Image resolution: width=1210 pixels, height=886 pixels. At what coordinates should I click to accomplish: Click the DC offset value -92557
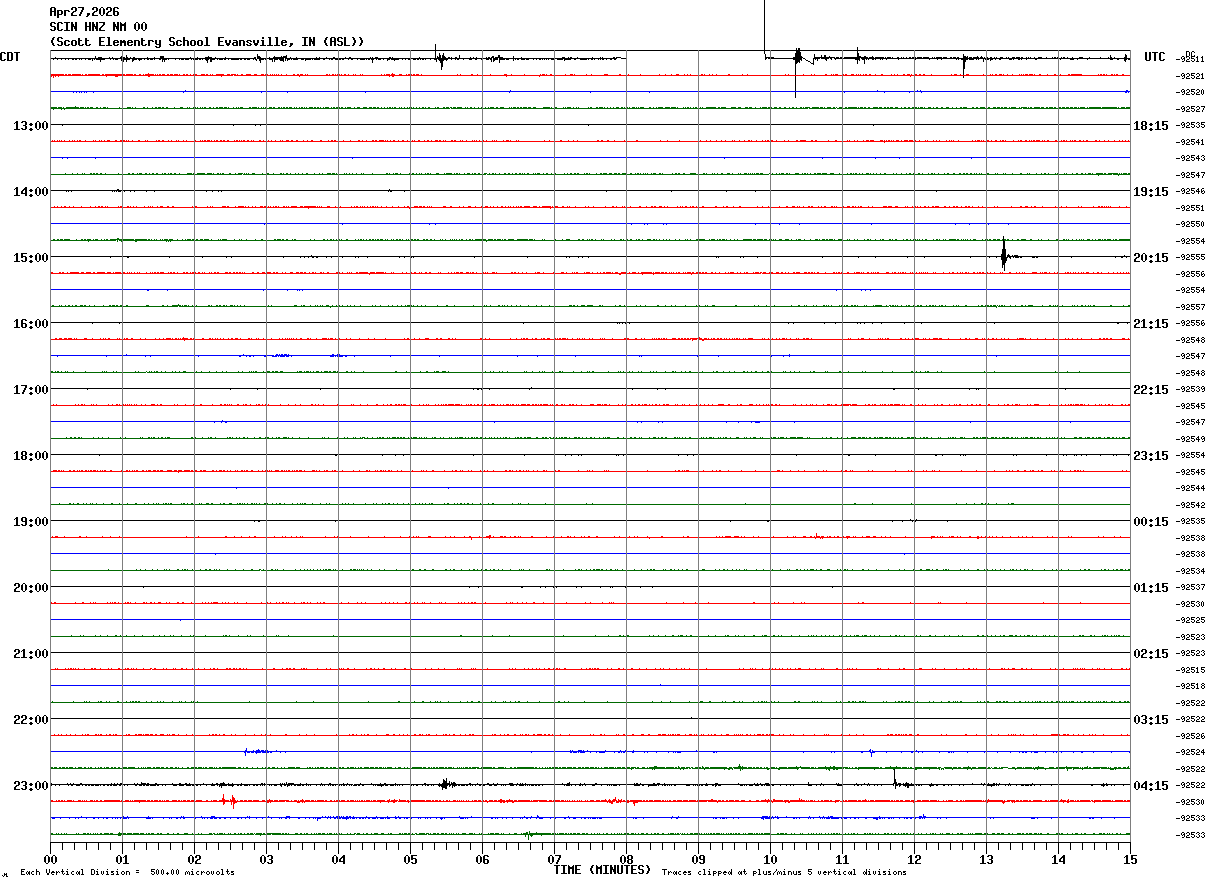(1190, 306)
